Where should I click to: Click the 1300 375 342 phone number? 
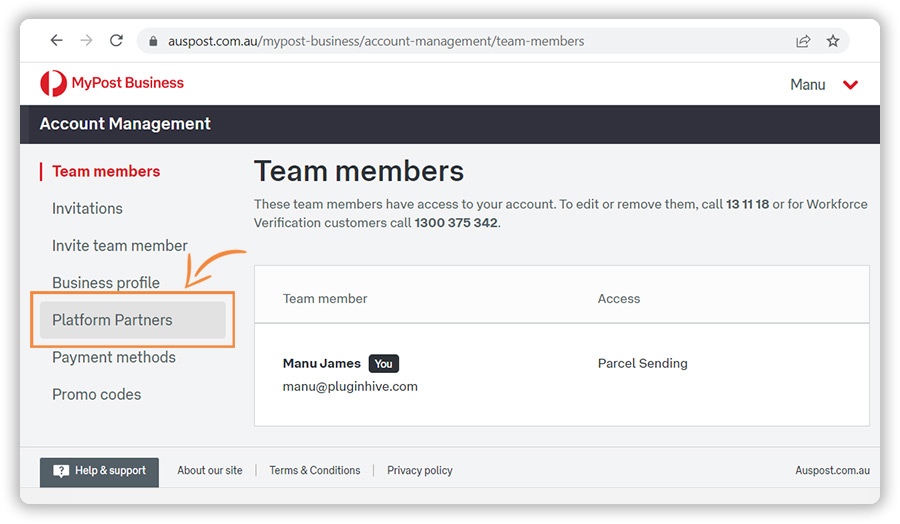click(x=456, y=223)
